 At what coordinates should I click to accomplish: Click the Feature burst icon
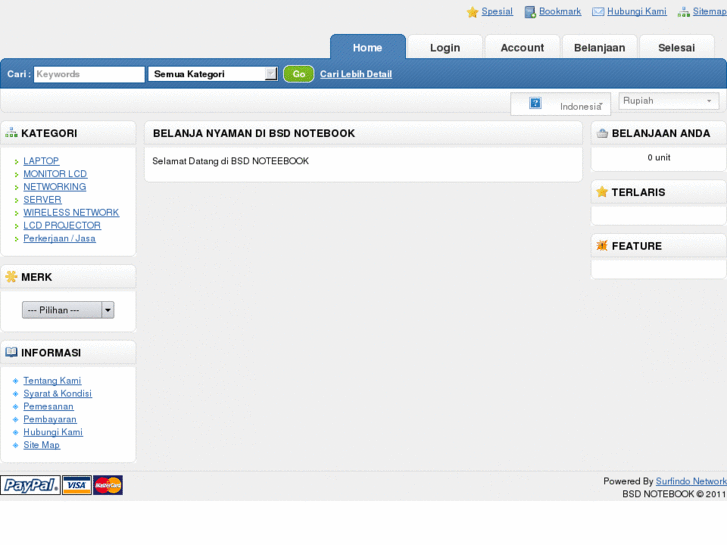(602, 245)
